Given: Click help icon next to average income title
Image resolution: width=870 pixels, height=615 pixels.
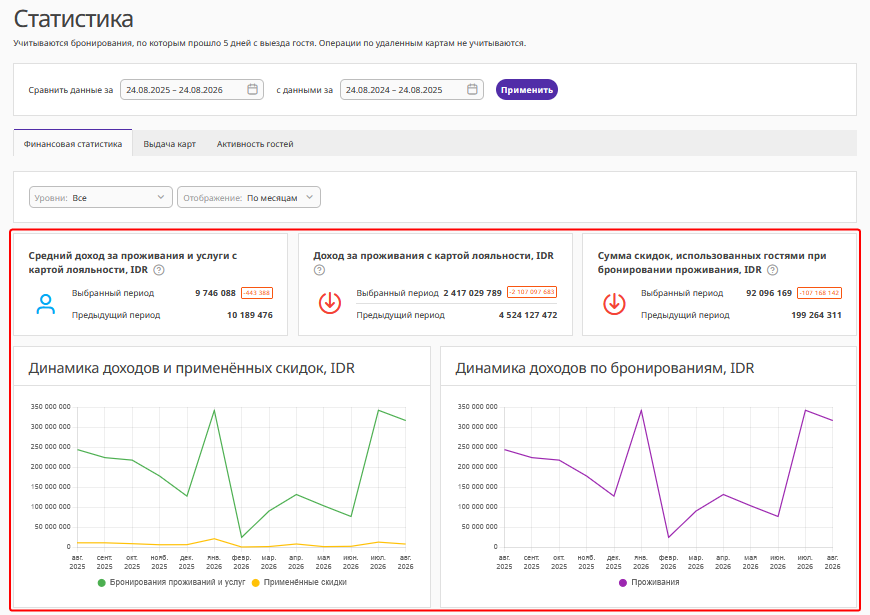Looking at the screenshot, I should coord(159,270).
